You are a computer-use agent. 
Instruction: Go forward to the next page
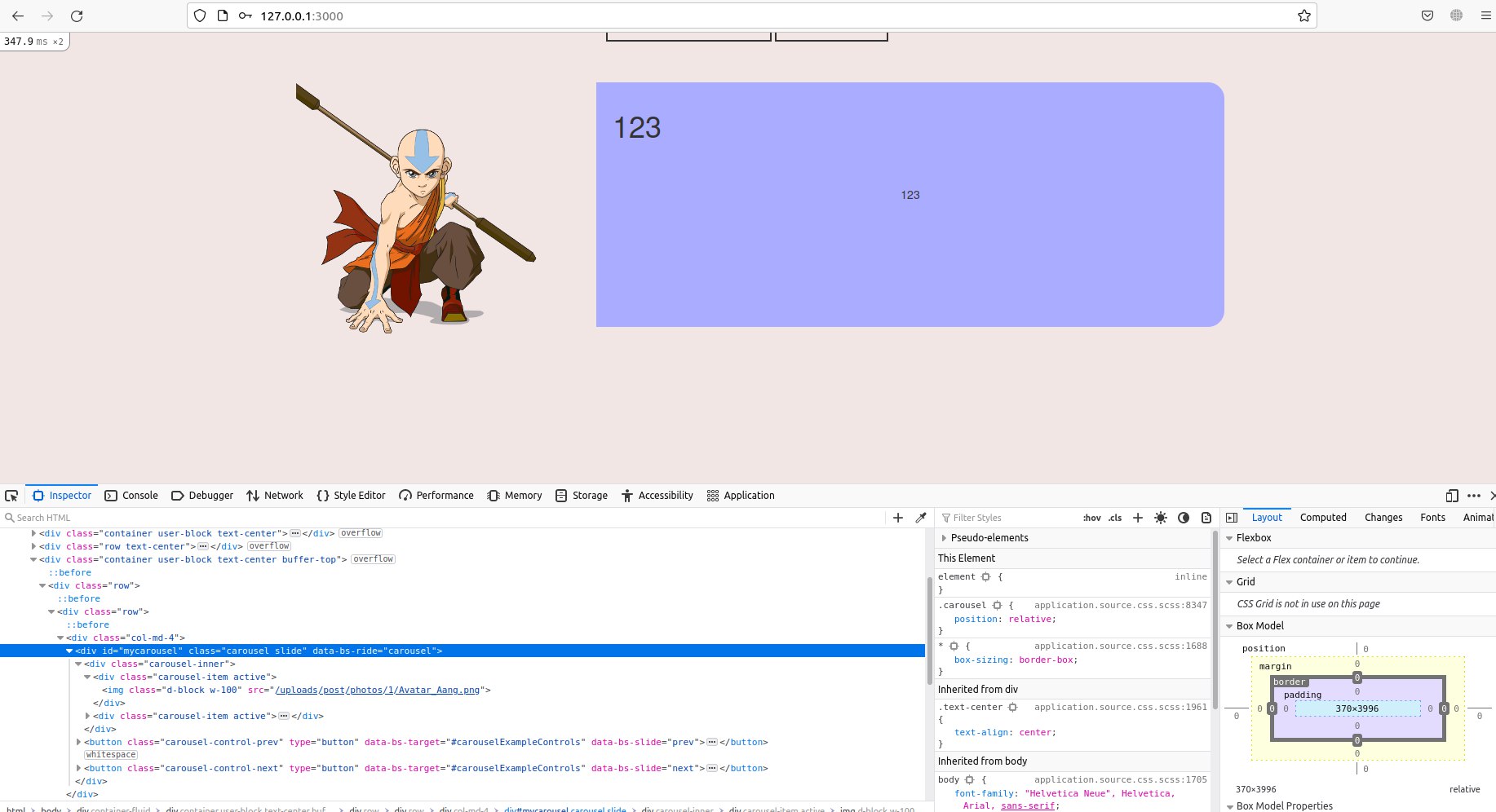click(47, 15)
